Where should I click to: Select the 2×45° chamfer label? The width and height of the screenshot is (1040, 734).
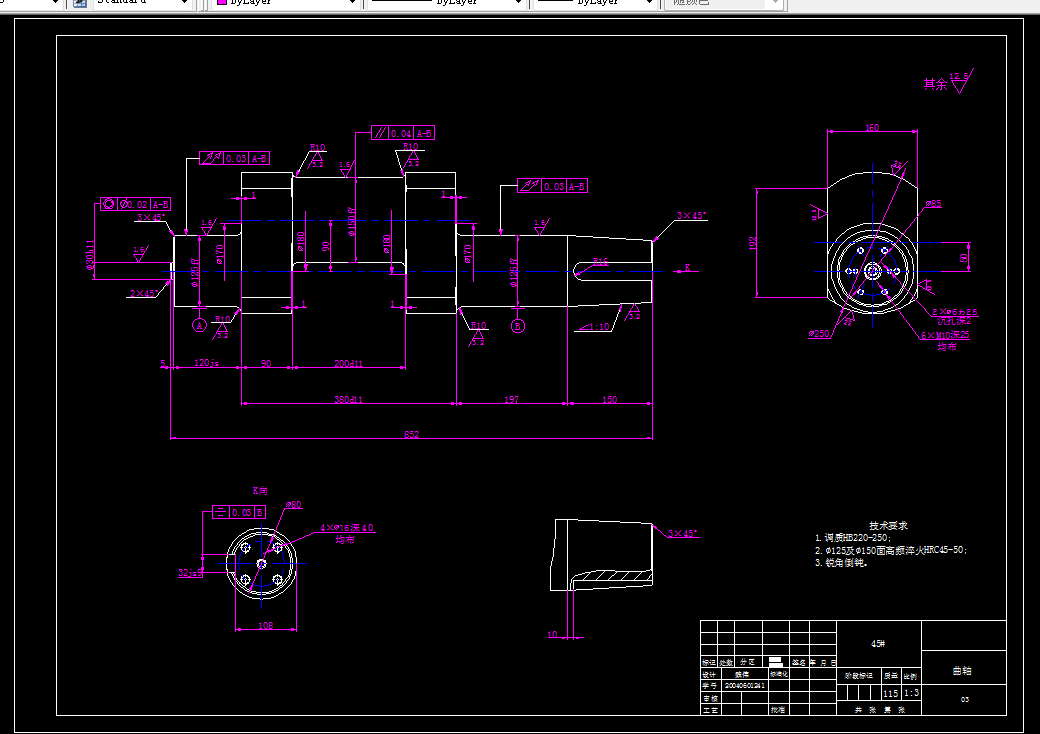(144, 293)
